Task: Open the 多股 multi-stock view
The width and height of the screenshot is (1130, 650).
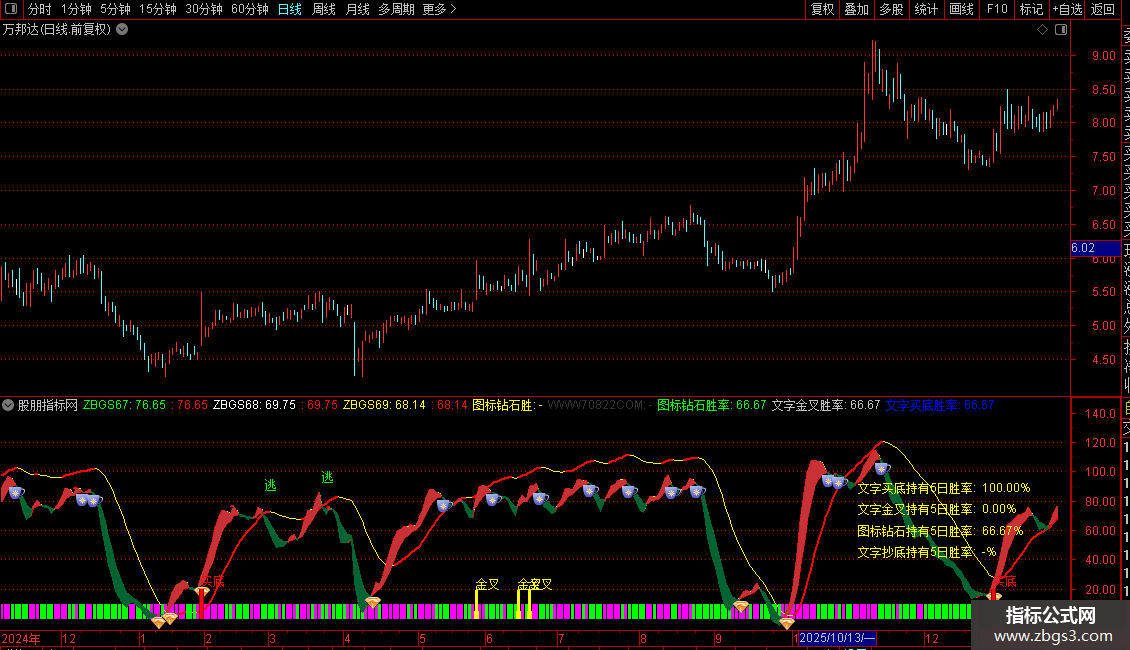Action: pyautogui.click(x=891, y=9)
